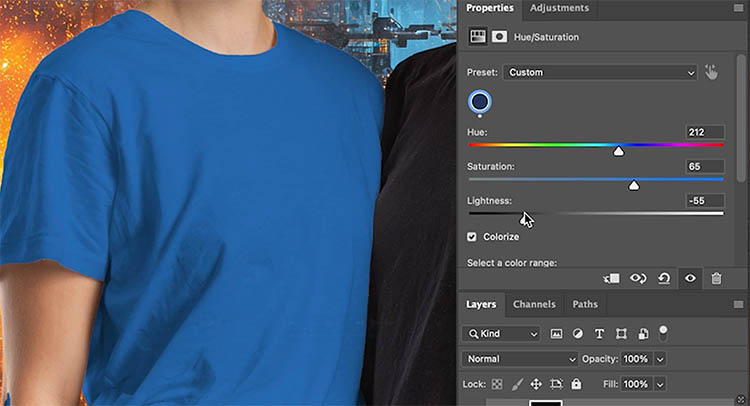Expand the Opacity slider arrow
The height and width of the screenshot is (406, 750).
coord(660,359)
